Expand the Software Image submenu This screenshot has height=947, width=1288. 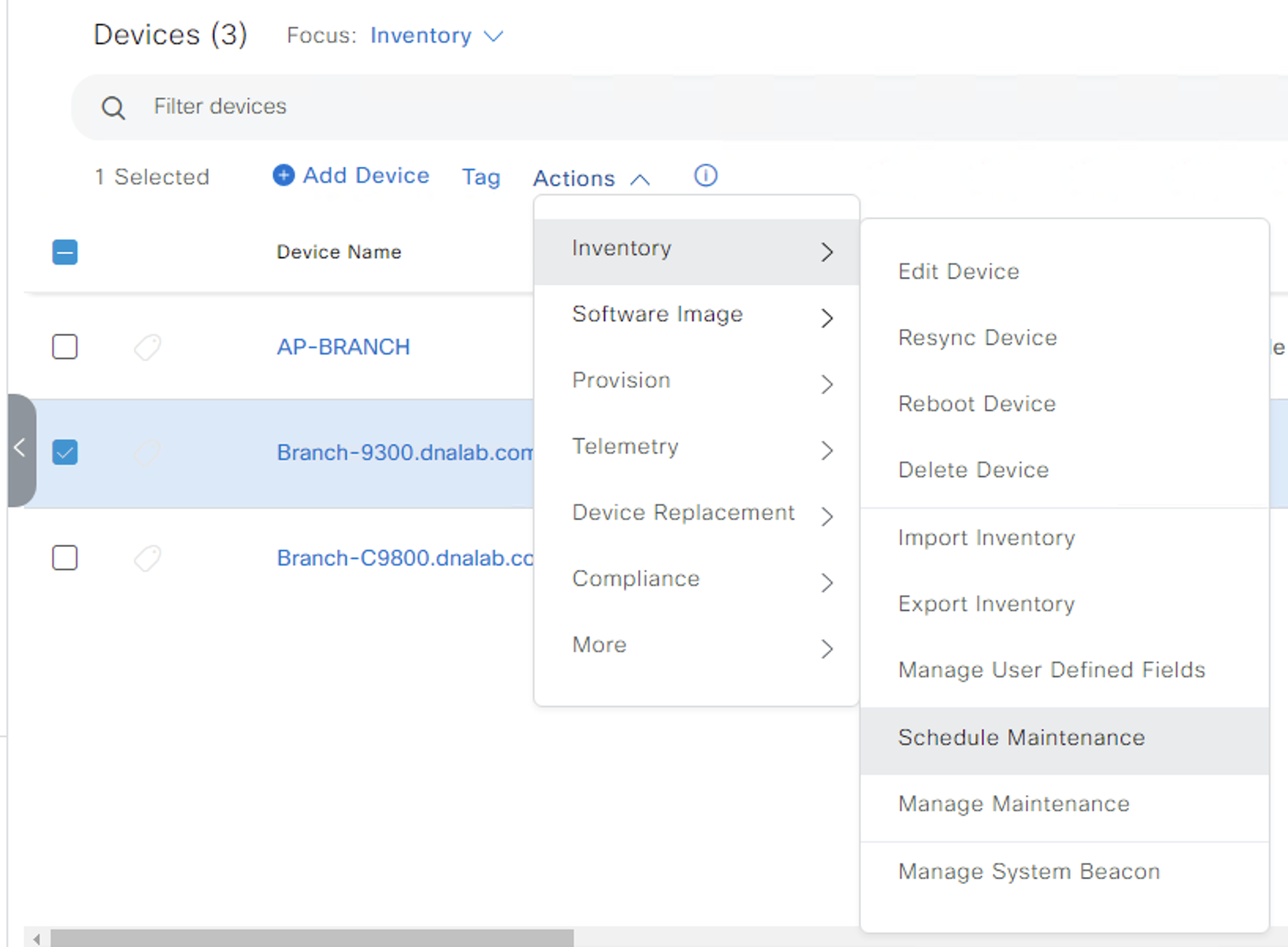pos(697,315)
